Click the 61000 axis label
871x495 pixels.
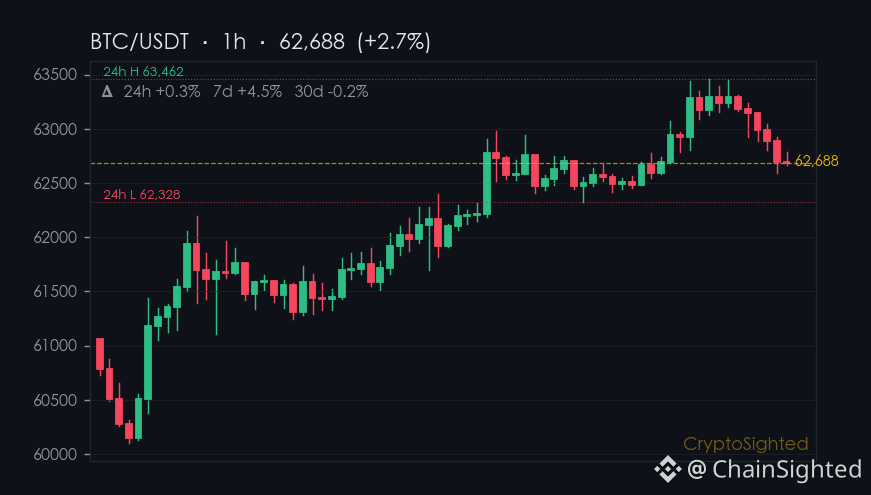click(55, 346)
